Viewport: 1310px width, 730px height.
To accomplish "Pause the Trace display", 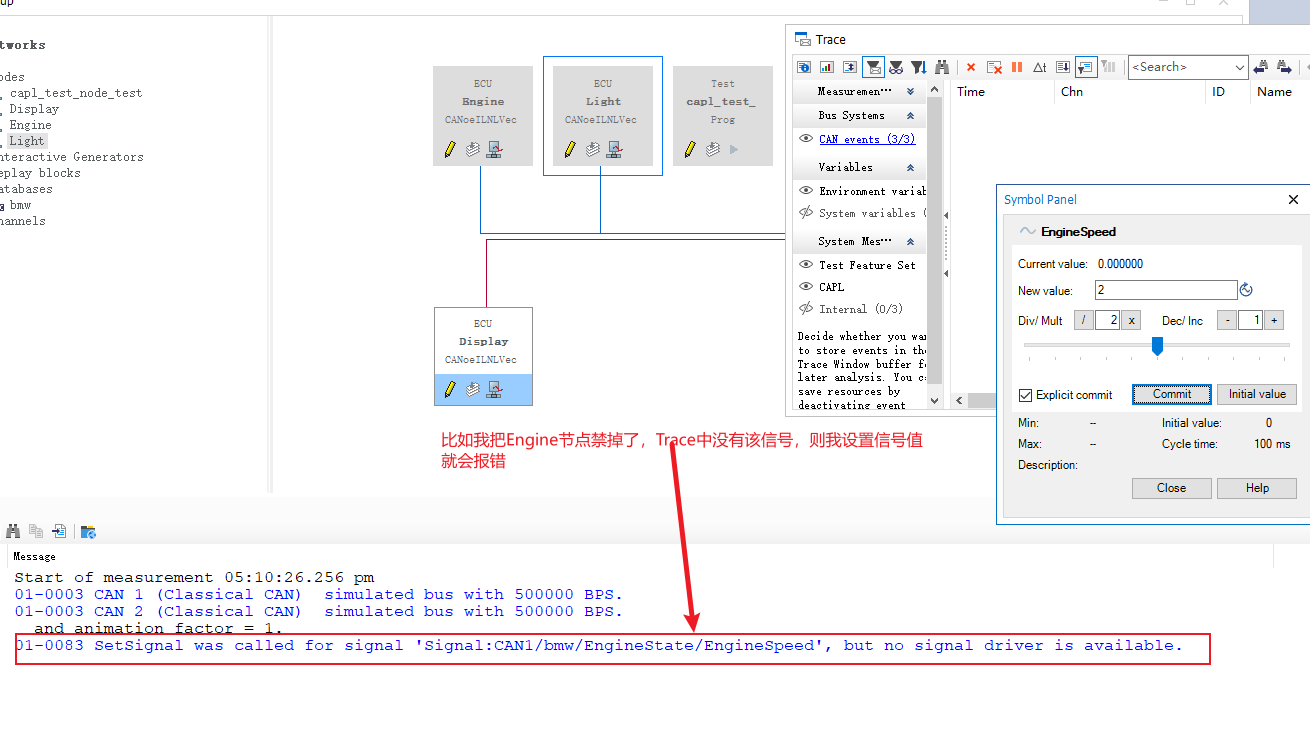I will [1016, 66].
